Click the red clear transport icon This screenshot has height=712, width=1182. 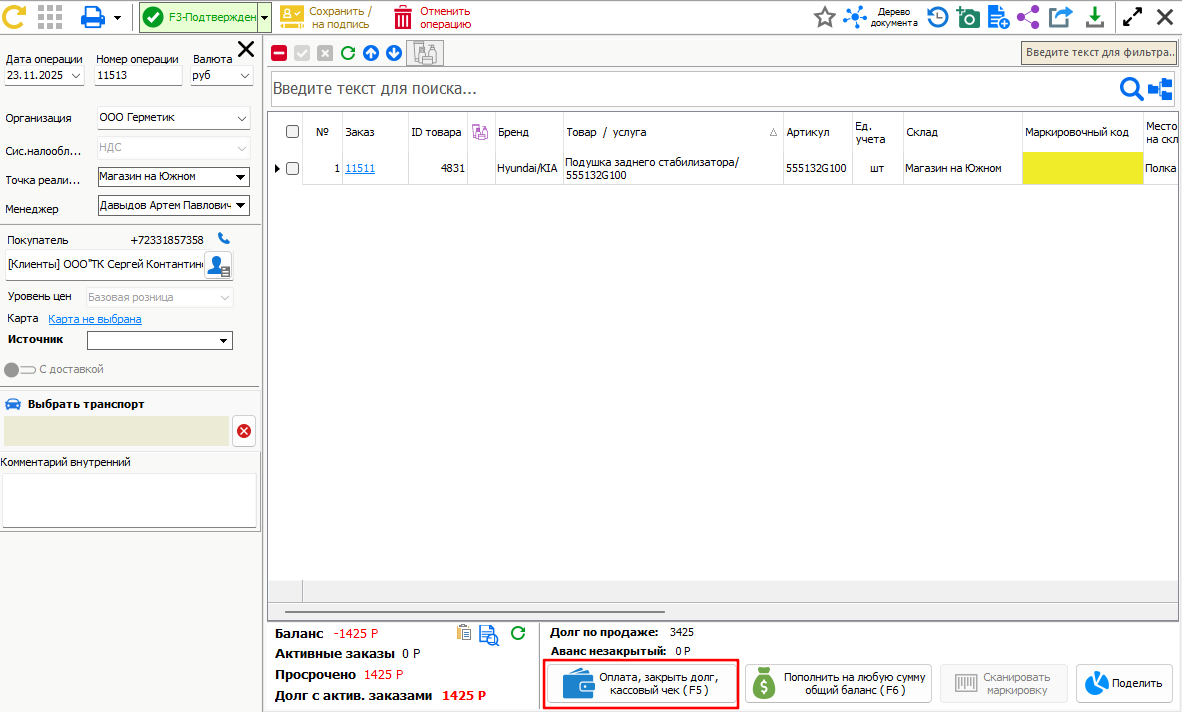(244, 432)
